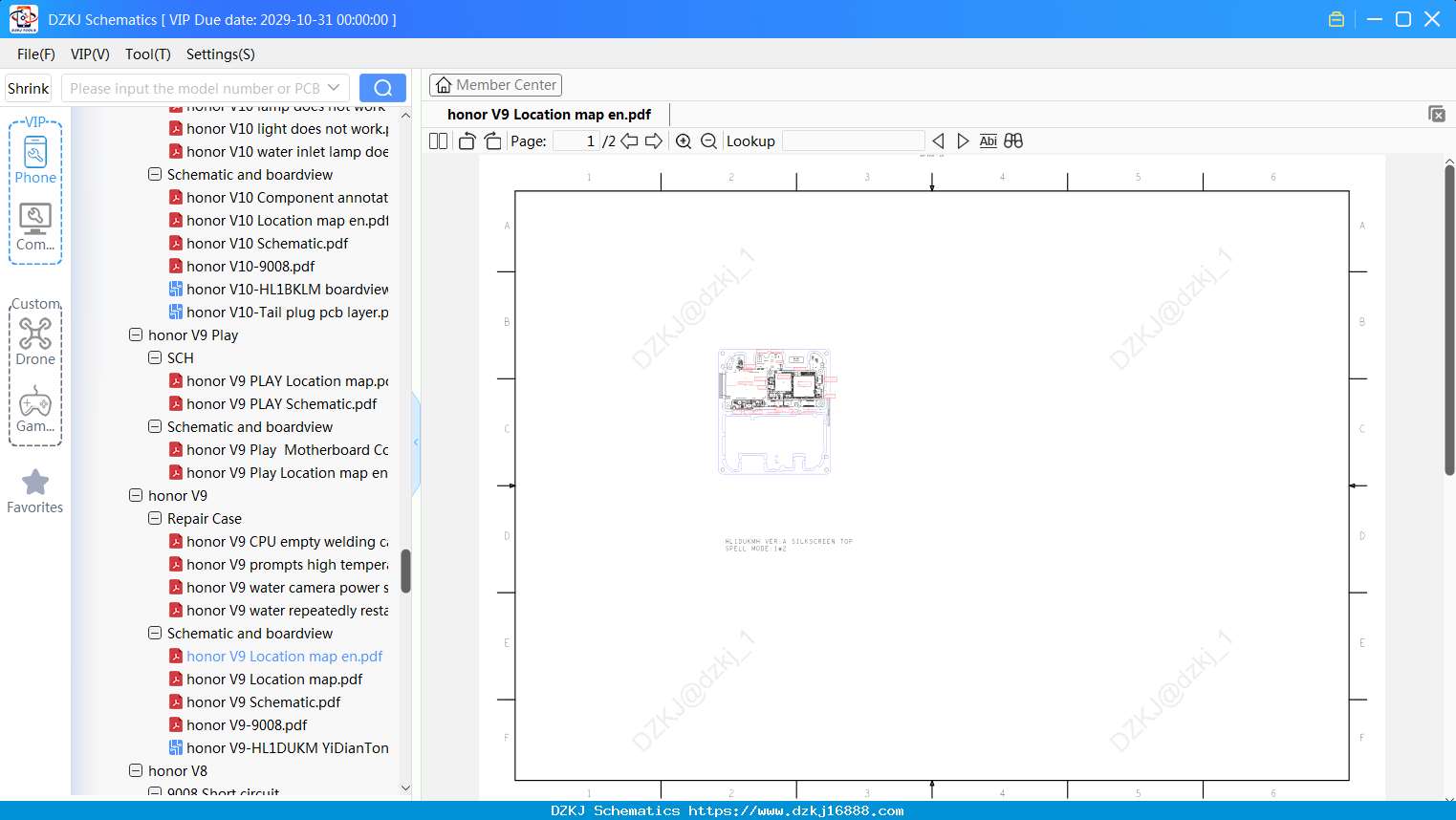Open the File(F) menu
This screenshot has width=1456, height=820.
36,54
